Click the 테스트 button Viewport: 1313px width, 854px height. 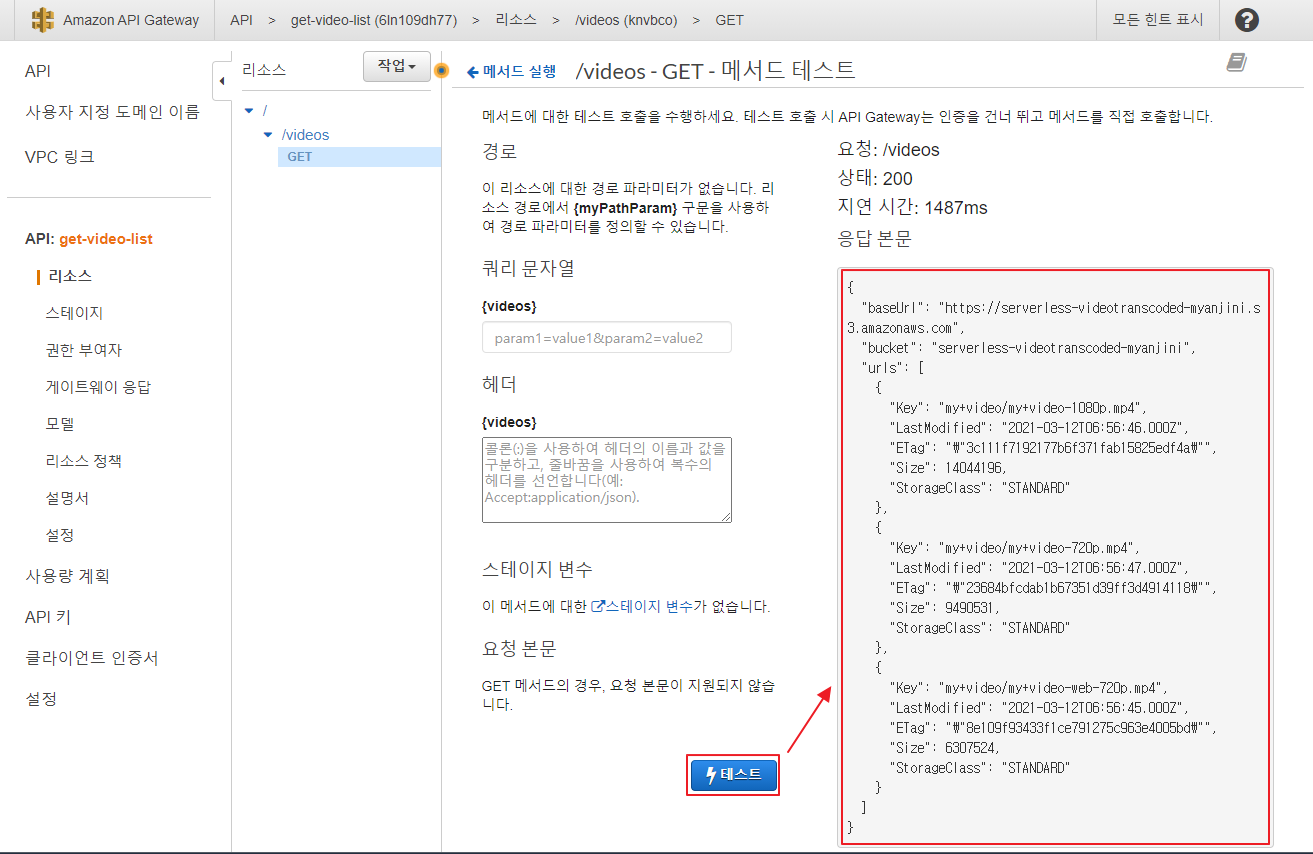pyautogui.click(x=733, y=775)
